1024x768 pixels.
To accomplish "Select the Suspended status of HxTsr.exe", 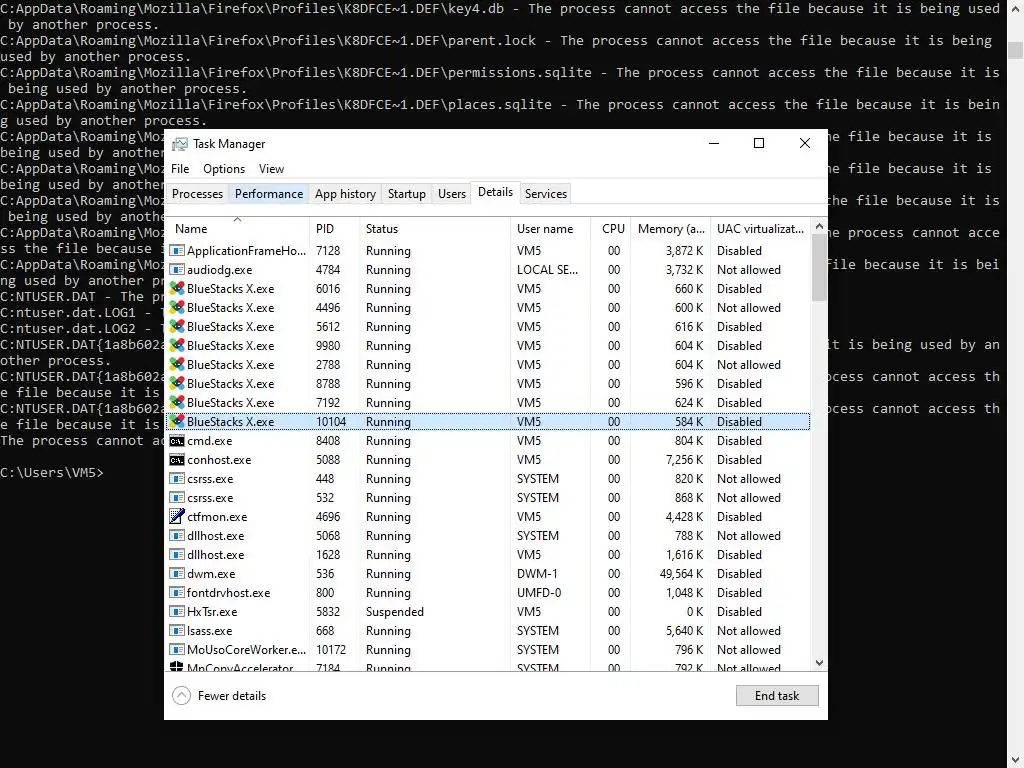I will (x=394, y=612).
